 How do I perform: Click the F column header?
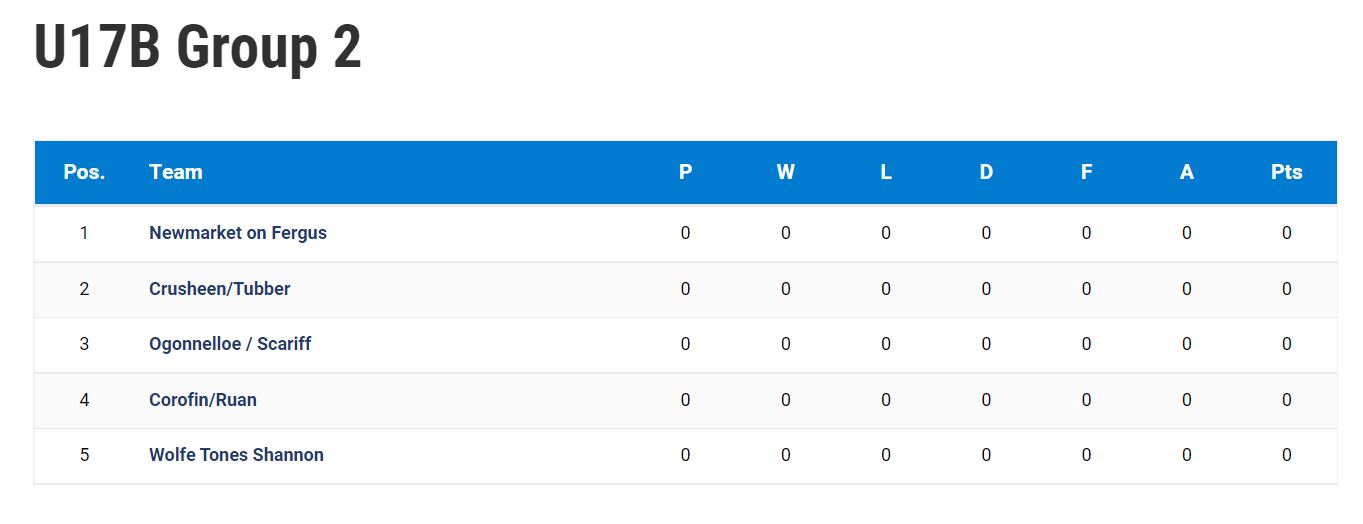click(x=1086, y=172)
